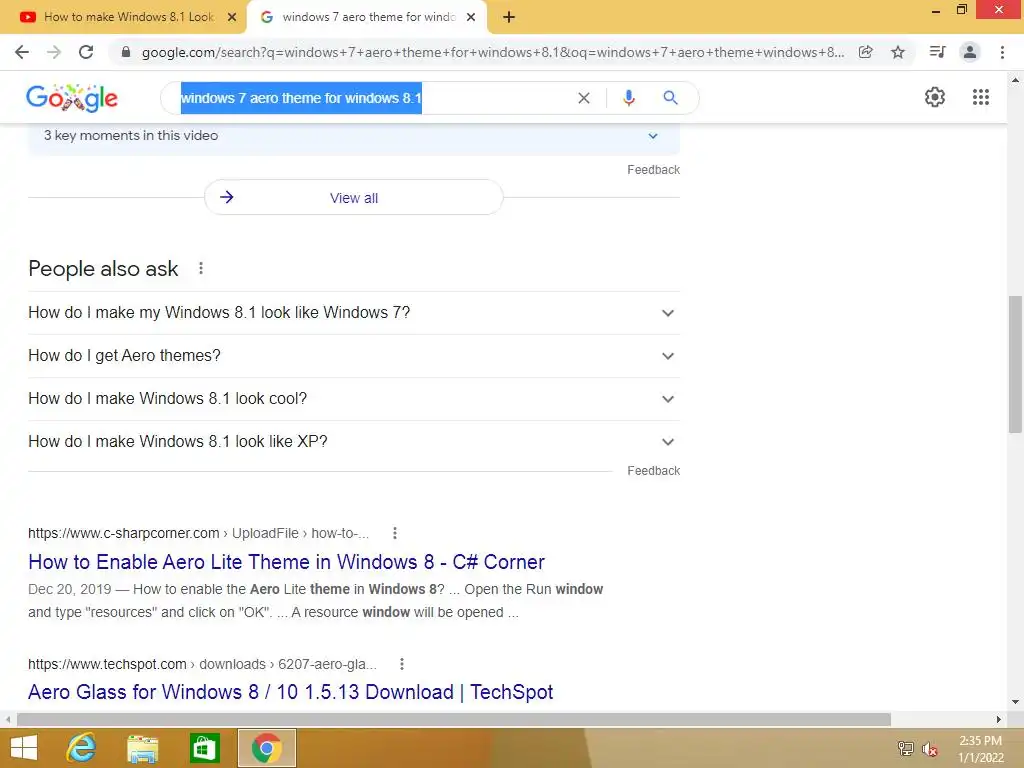Open 'How to Enable Aero Lite Theme in Windows 8' result
Viewport: 1024px width, 768px height.
tap(286, 562)
